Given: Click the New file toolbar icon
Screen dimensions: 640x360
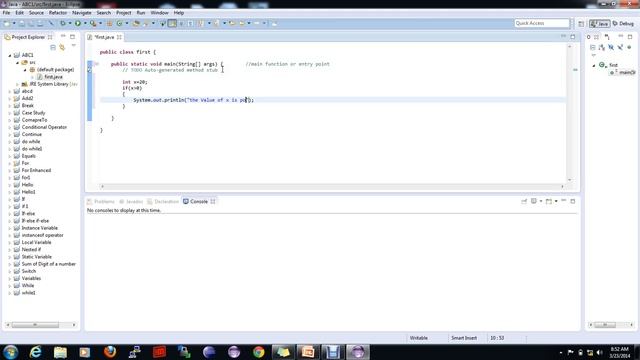Looking at the screenshot, I should [7, 23].
